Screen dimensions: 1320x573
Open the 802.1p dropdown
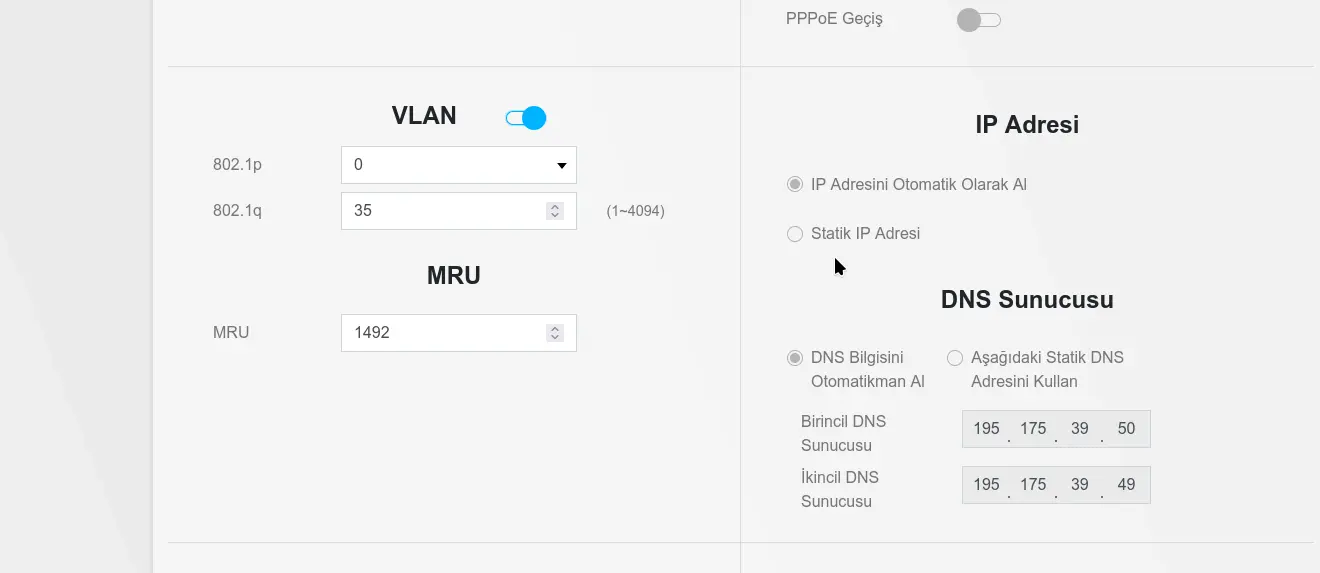point(458,165)
